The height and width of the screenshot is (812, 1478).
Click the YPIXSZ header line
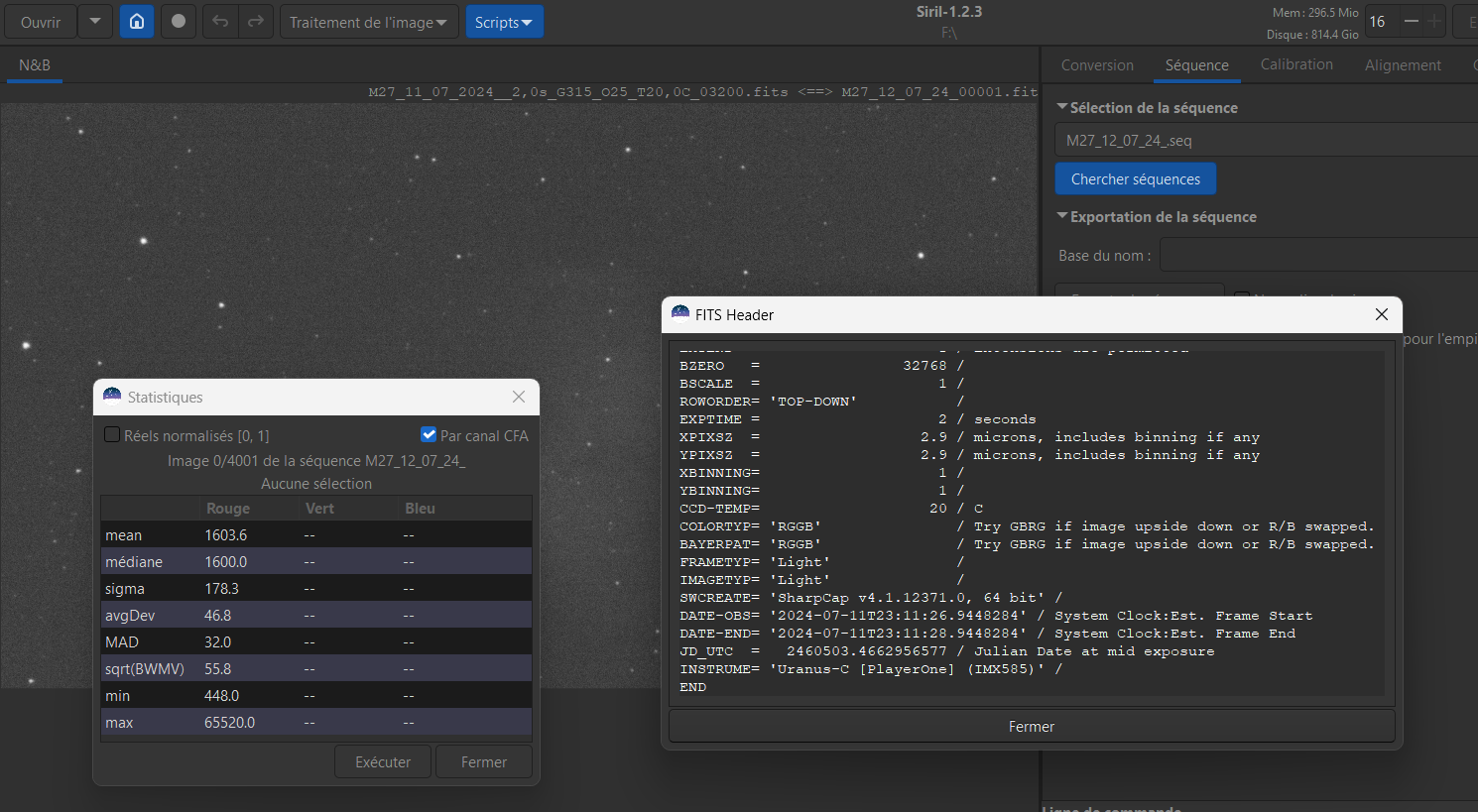970,455
